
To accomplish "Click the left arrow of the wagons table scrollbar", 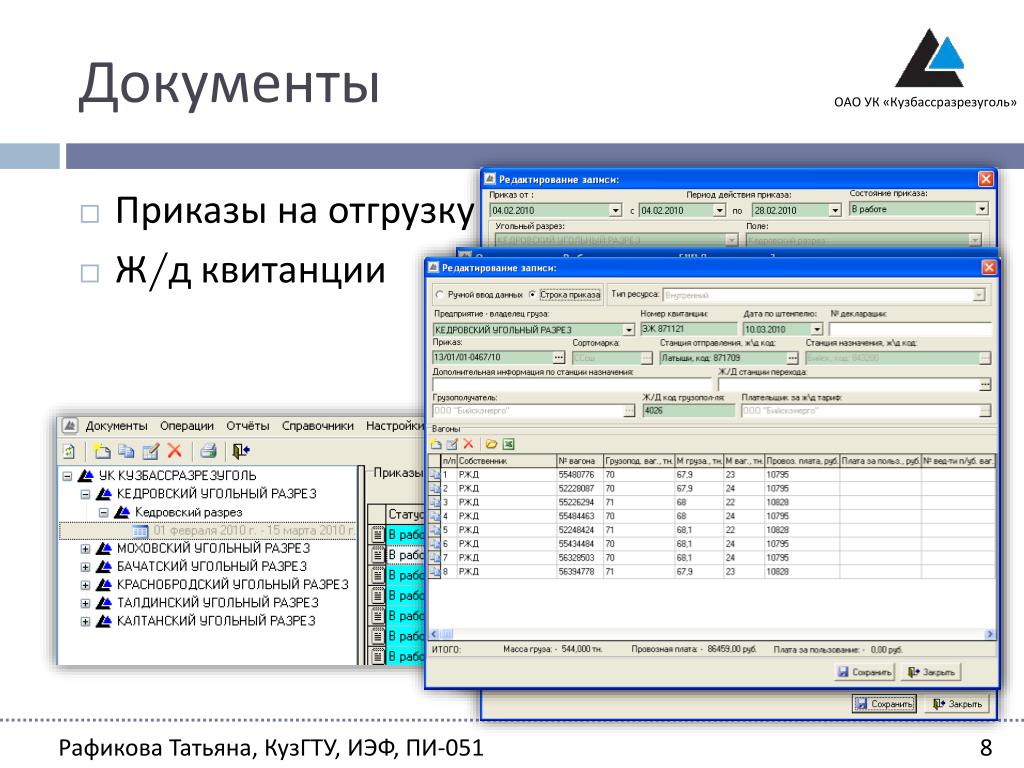I will click(435, 634).
